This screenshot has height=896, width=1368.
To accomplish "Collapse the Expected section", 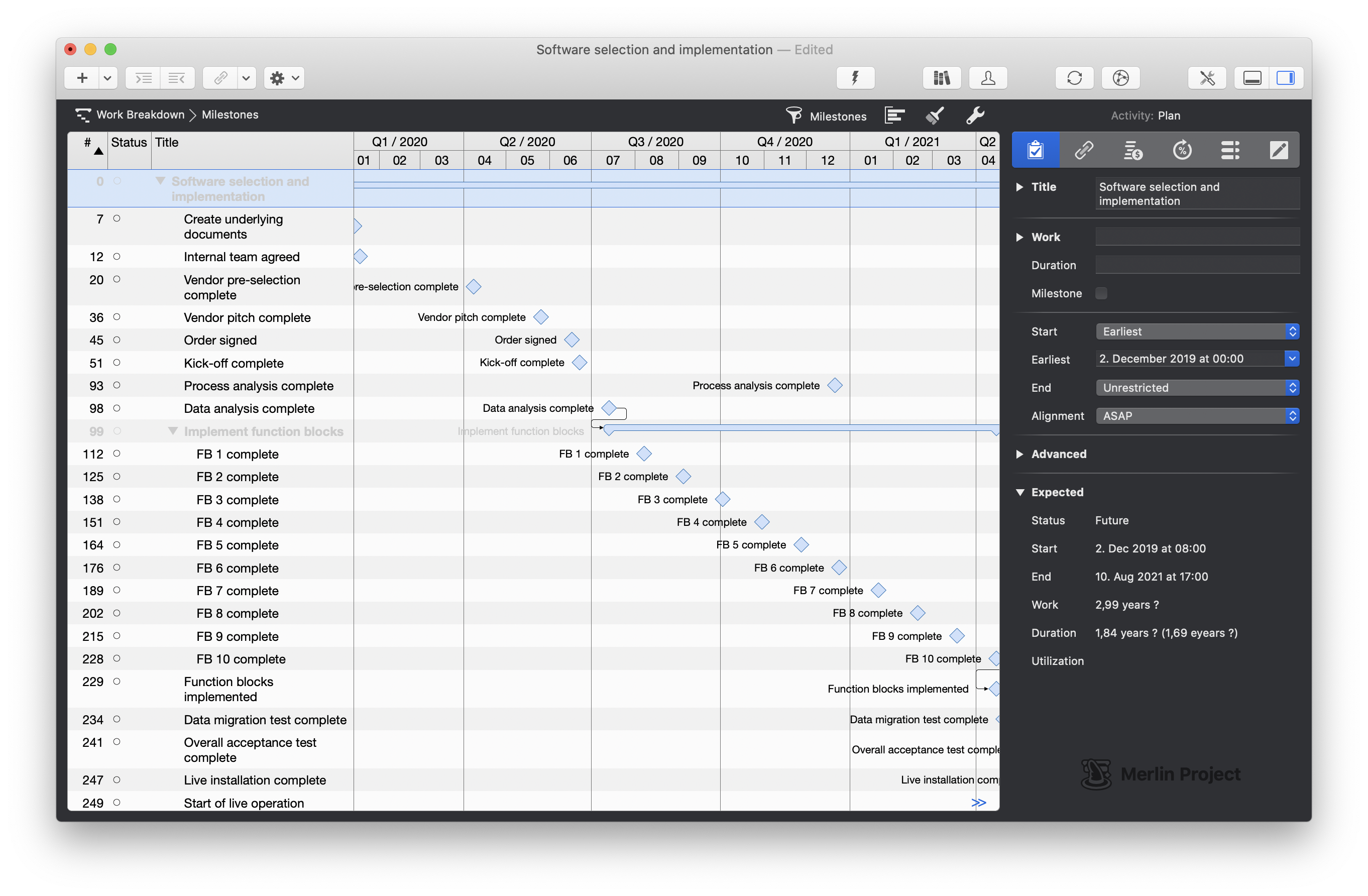I will tap(1019, 493).
